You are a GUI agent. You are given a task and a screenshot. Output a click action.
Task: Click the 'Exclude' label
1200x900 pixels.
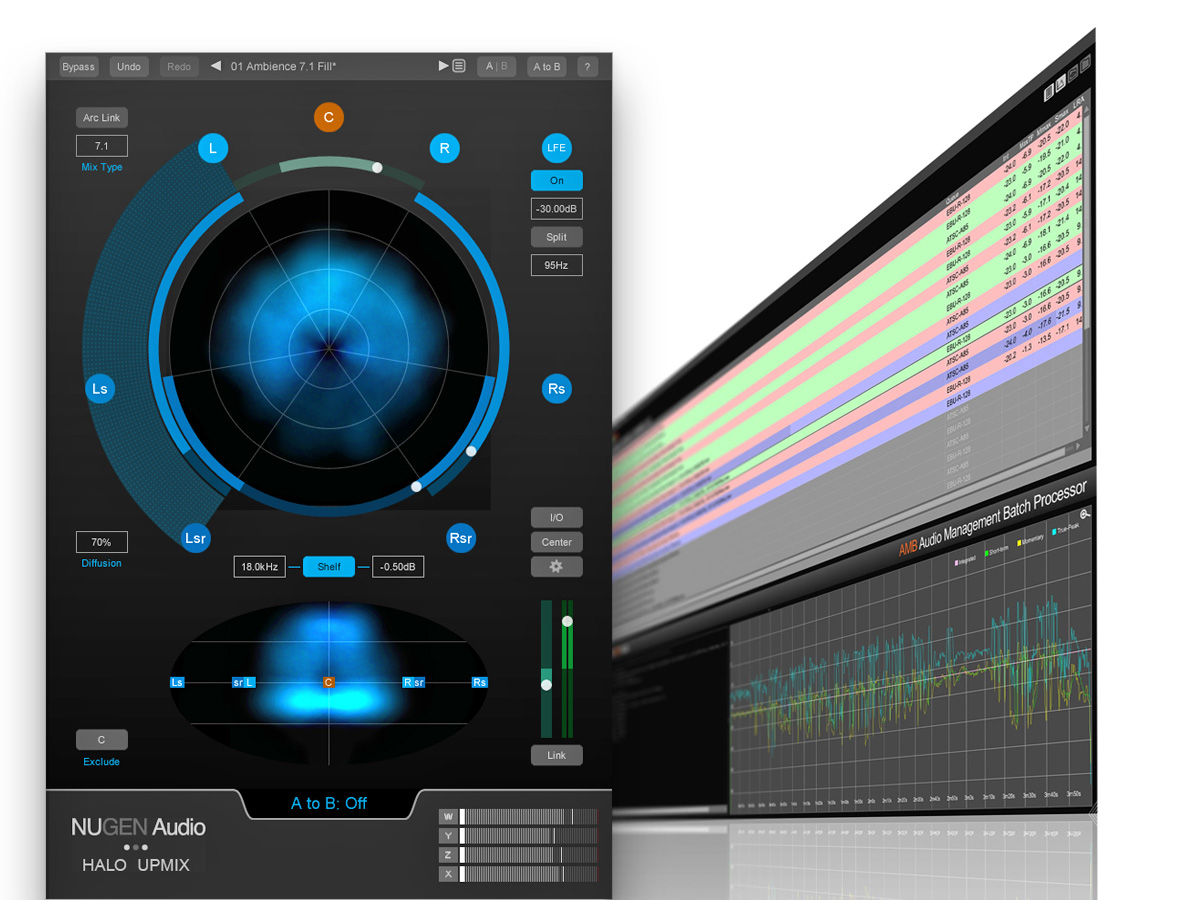click(x=101, y=761)
